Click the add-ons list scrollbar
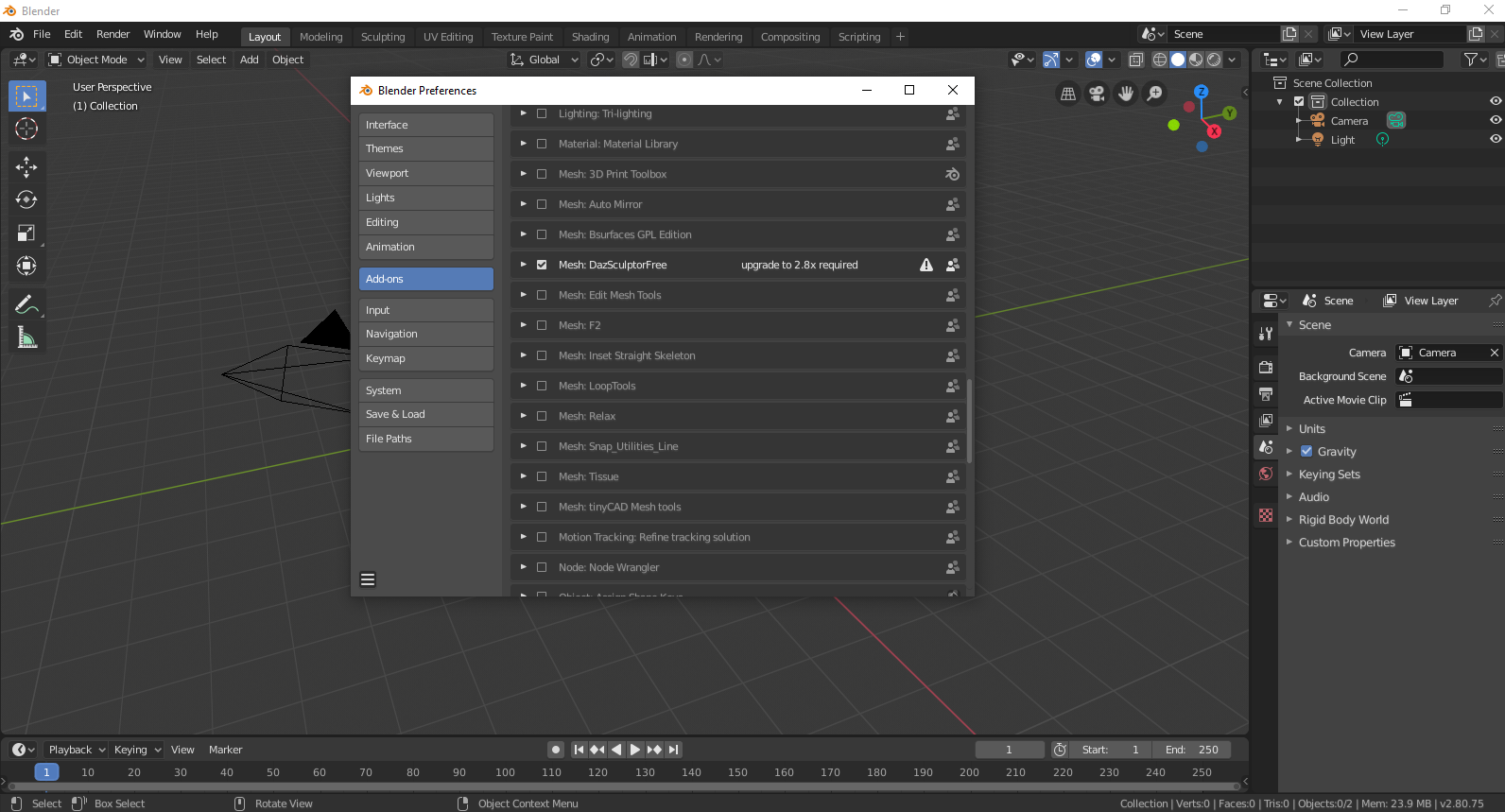The width and height of the screenshot is (1505, 812). (x=970, y=421)
